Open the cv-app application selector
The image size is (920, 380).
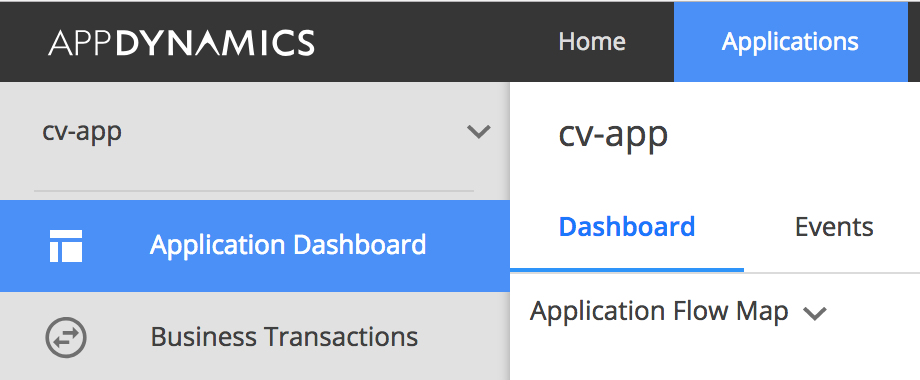point(255,132)
